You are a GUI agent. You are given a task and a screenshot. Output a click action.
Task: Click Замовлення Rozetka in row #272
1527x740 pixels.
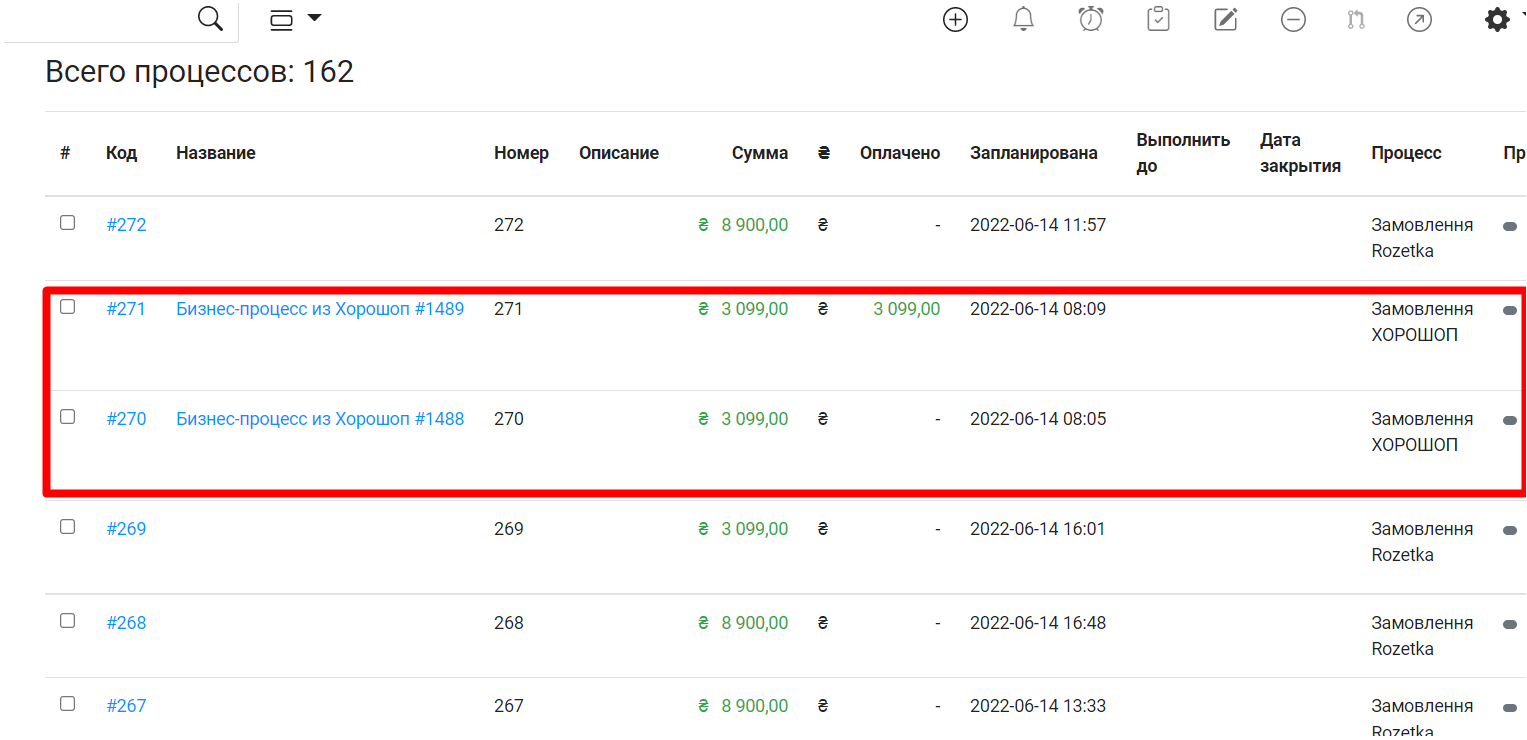click(x=1422, y=238)
